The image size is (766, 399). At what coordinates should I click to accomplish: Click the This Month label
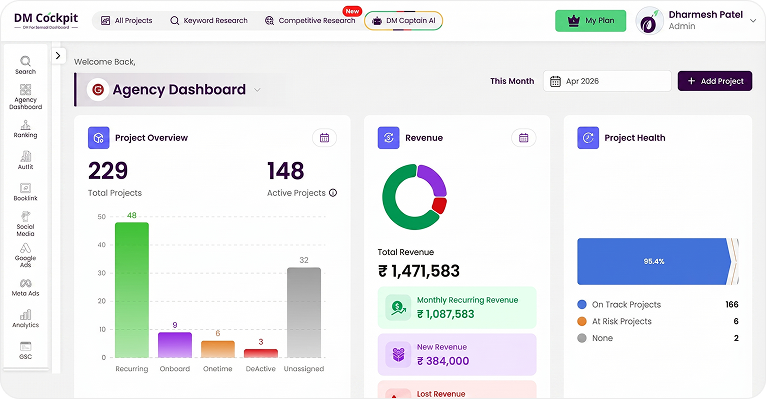coord(512,81)
